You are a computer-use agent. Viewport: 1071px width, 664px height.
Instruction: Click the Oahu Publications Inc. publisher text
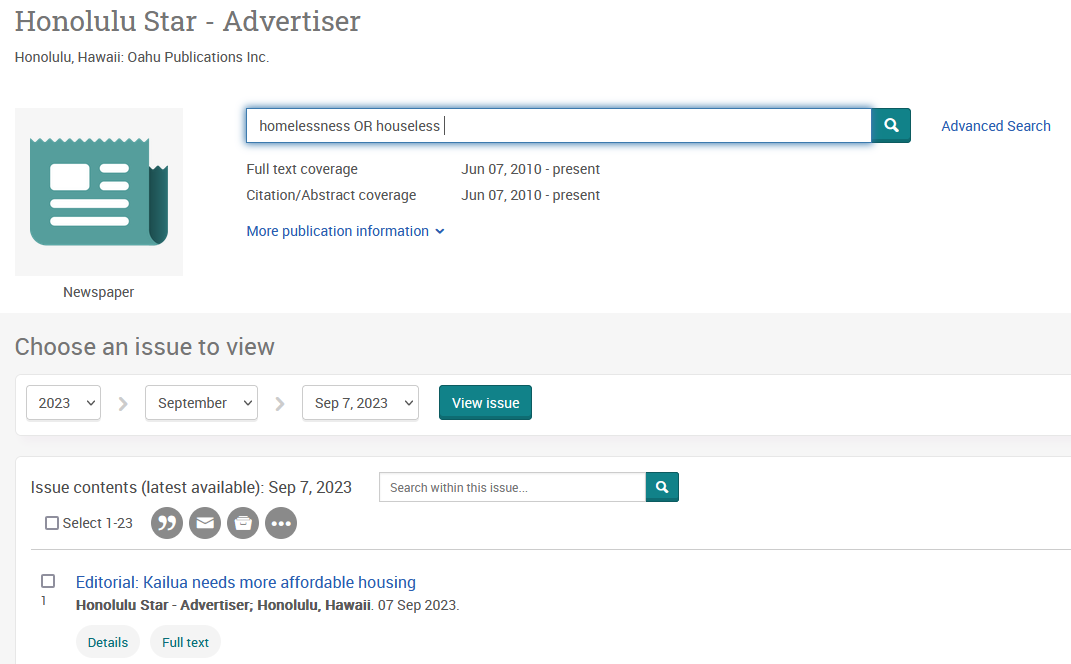coord(198,57)
